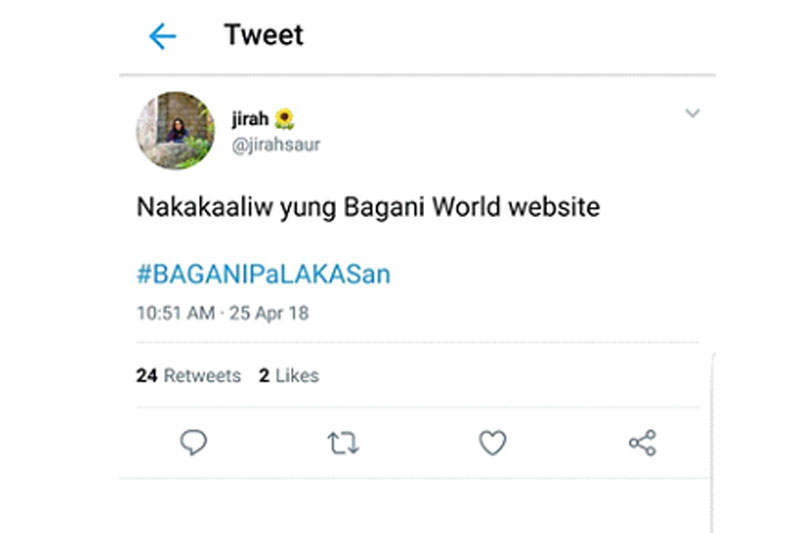Open the @jirahsaur handle
Image resolution: width=800 pixels, height=533 pixels.
(276, 145)
